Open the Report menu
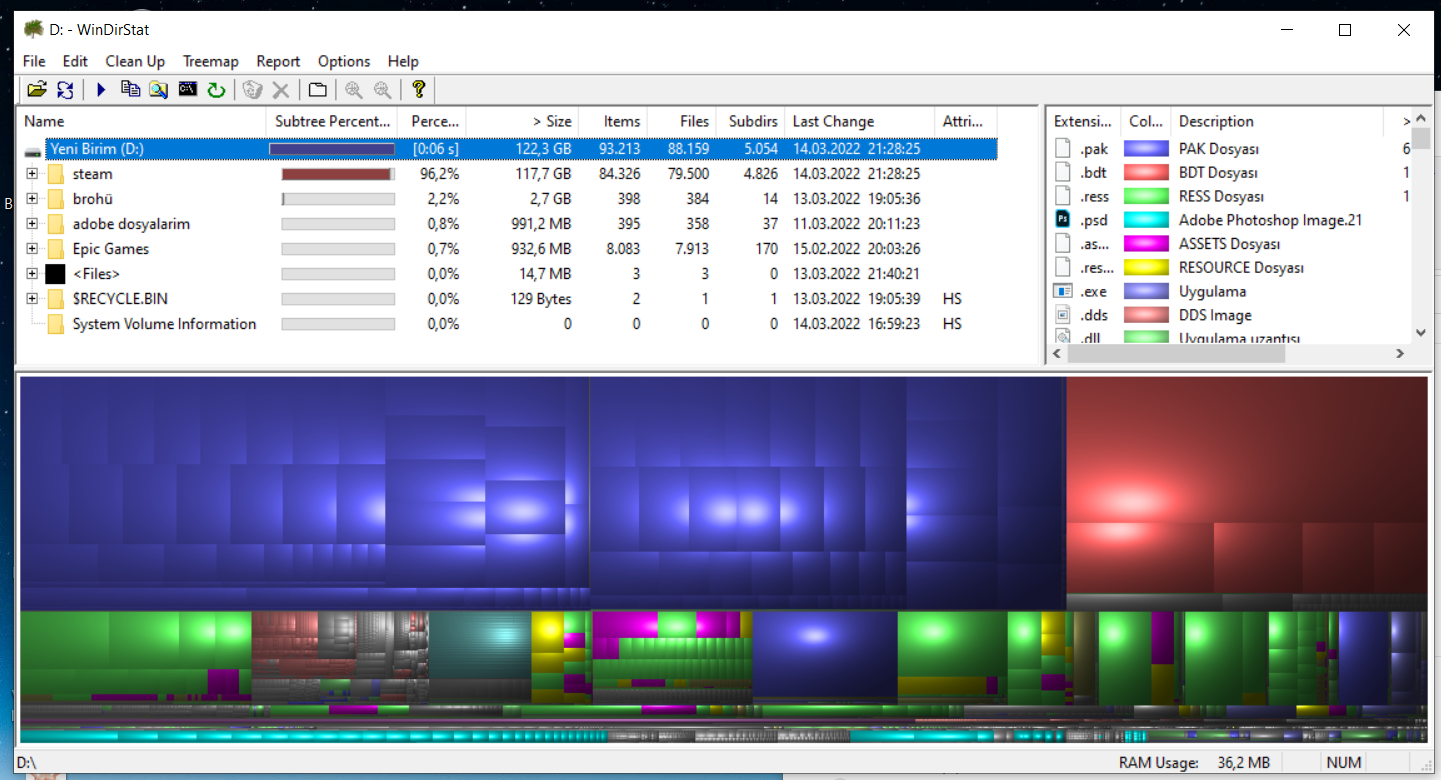This screenshot has width=1441, height=780. (x=278, y=61)
